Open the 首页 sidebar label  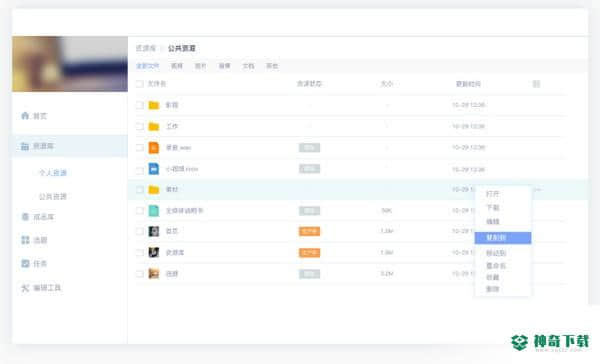(40, 116)
